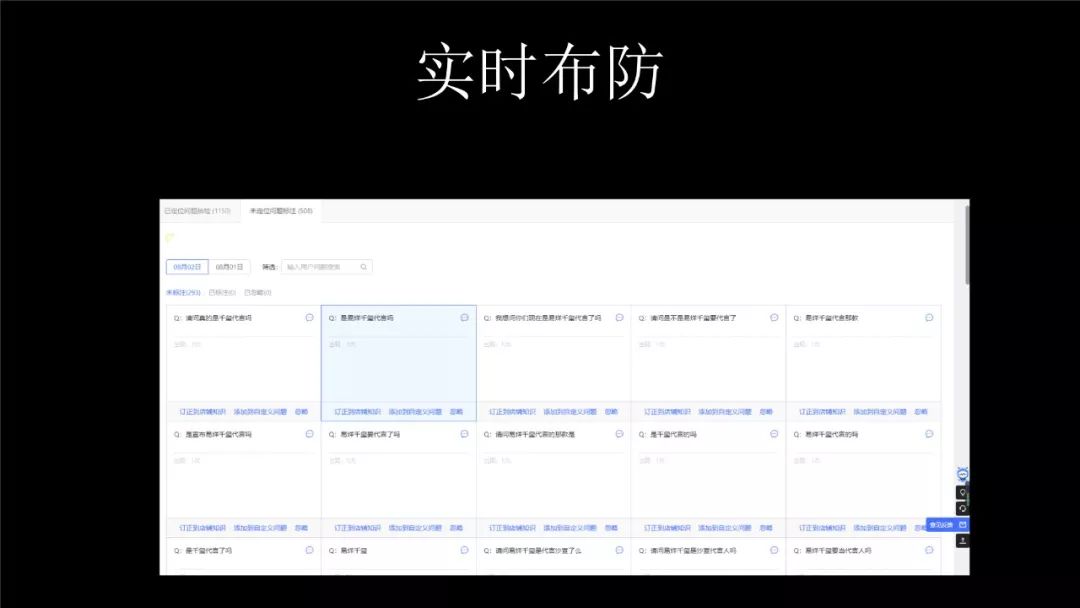
Task: Click 订正到店铺知识 under 请问是不是易烊千玺要代言了
Action: tap(667, 412)
